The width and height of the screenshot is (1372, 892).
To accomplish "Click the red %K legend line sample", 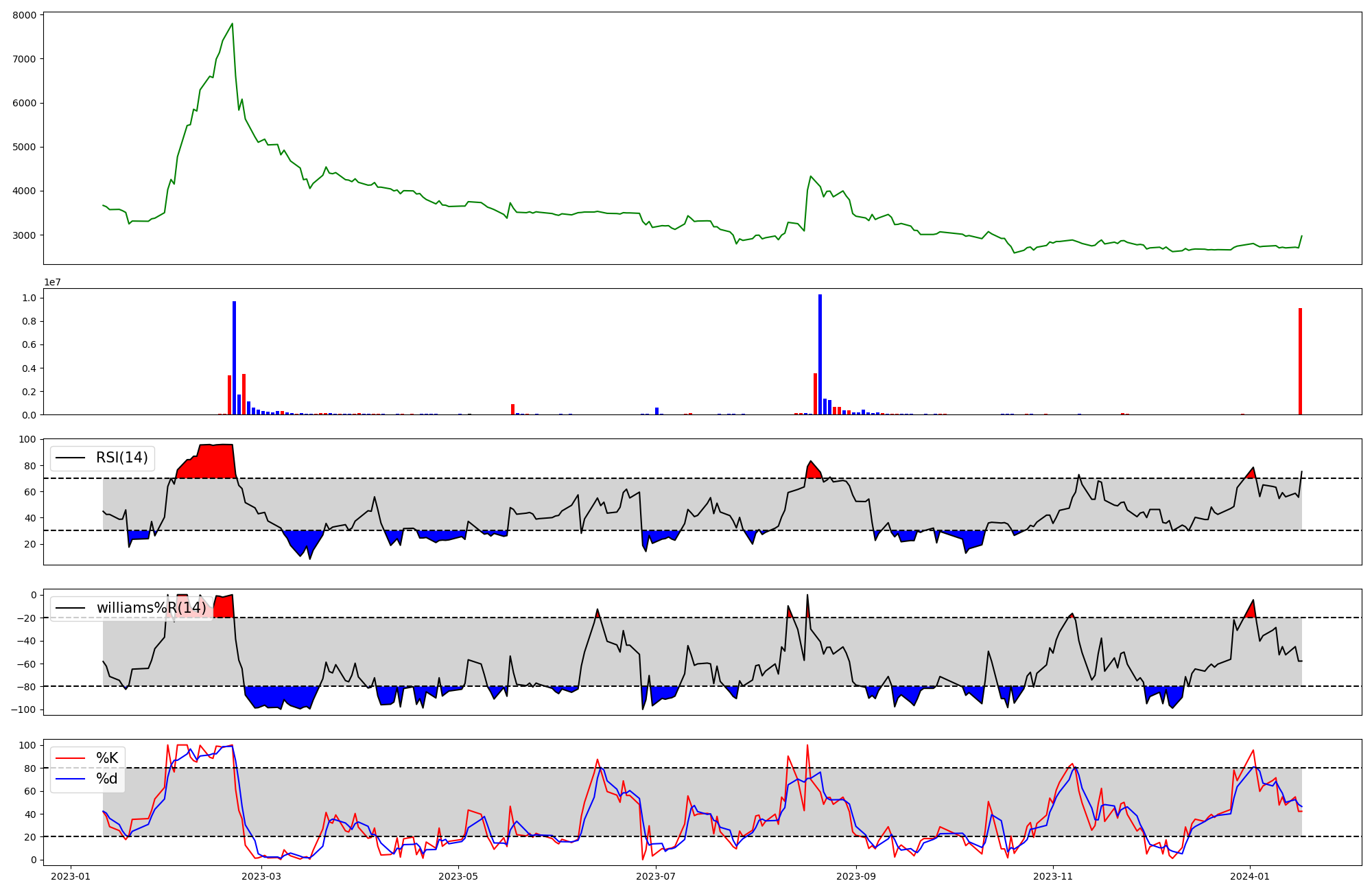I will [x=70, y=758].
